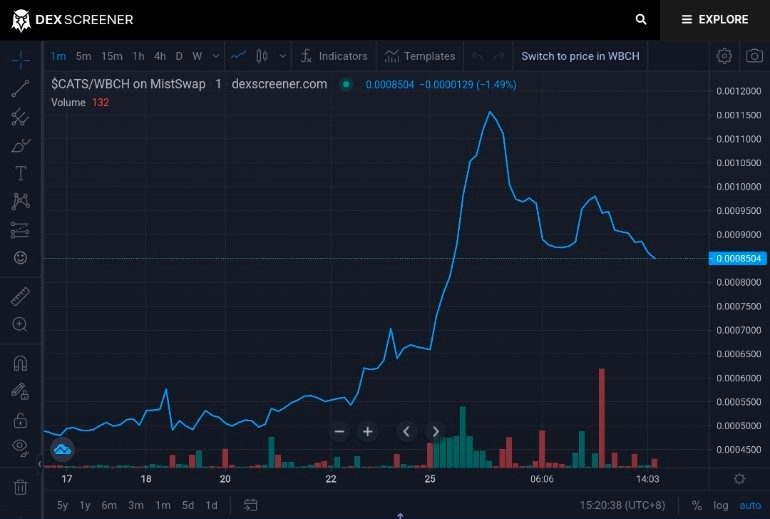Click the blue chart logo badge
Image resolution: width=770 pixels, height=519 pixels.
(62, 449)
